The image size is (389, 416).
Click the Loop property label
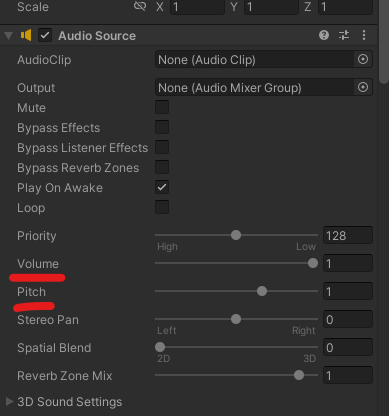point(31,208)
